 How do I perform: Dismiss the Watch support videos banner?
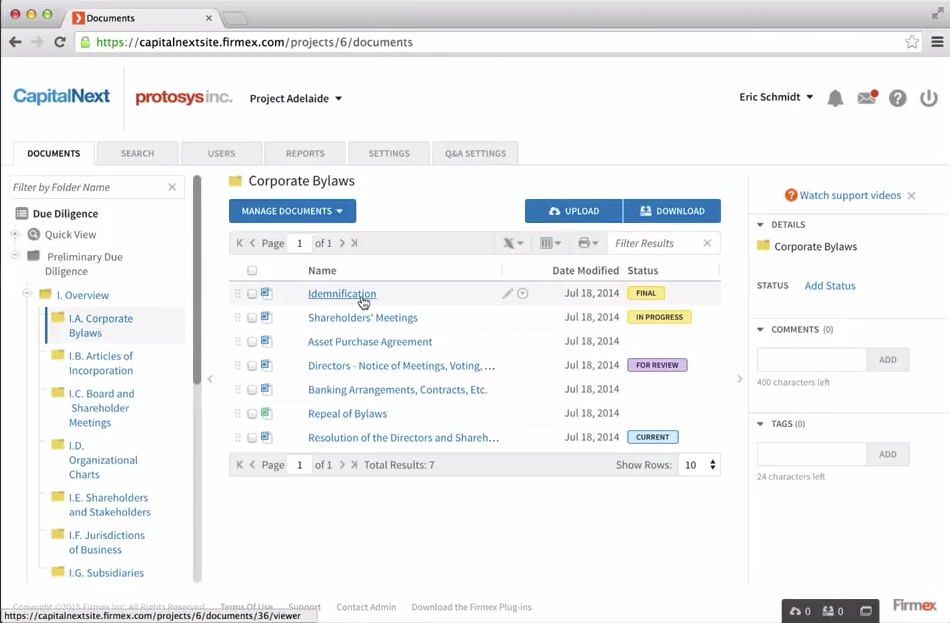(x=911, y=196)
